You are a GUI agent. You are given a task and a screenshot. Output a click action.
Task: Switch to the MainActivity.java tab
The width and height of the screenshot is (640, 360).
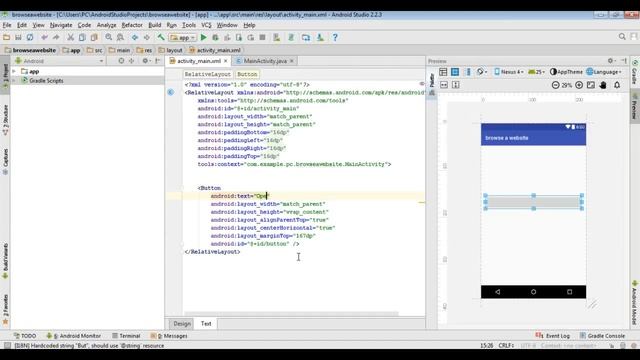click(x=265, y=61)
